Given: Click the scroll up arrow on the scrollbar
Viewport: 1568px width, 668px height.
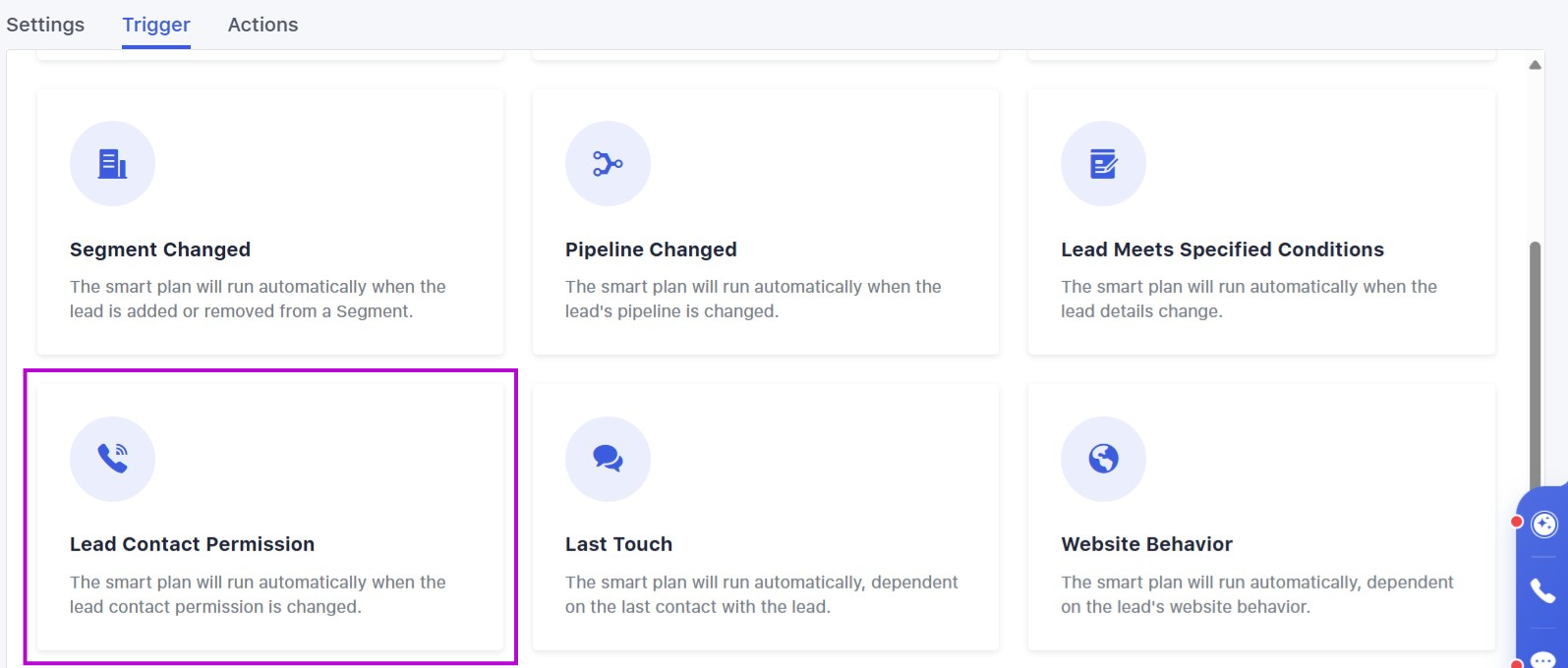Looking at the screenshot, I should tap(1535, 65).
